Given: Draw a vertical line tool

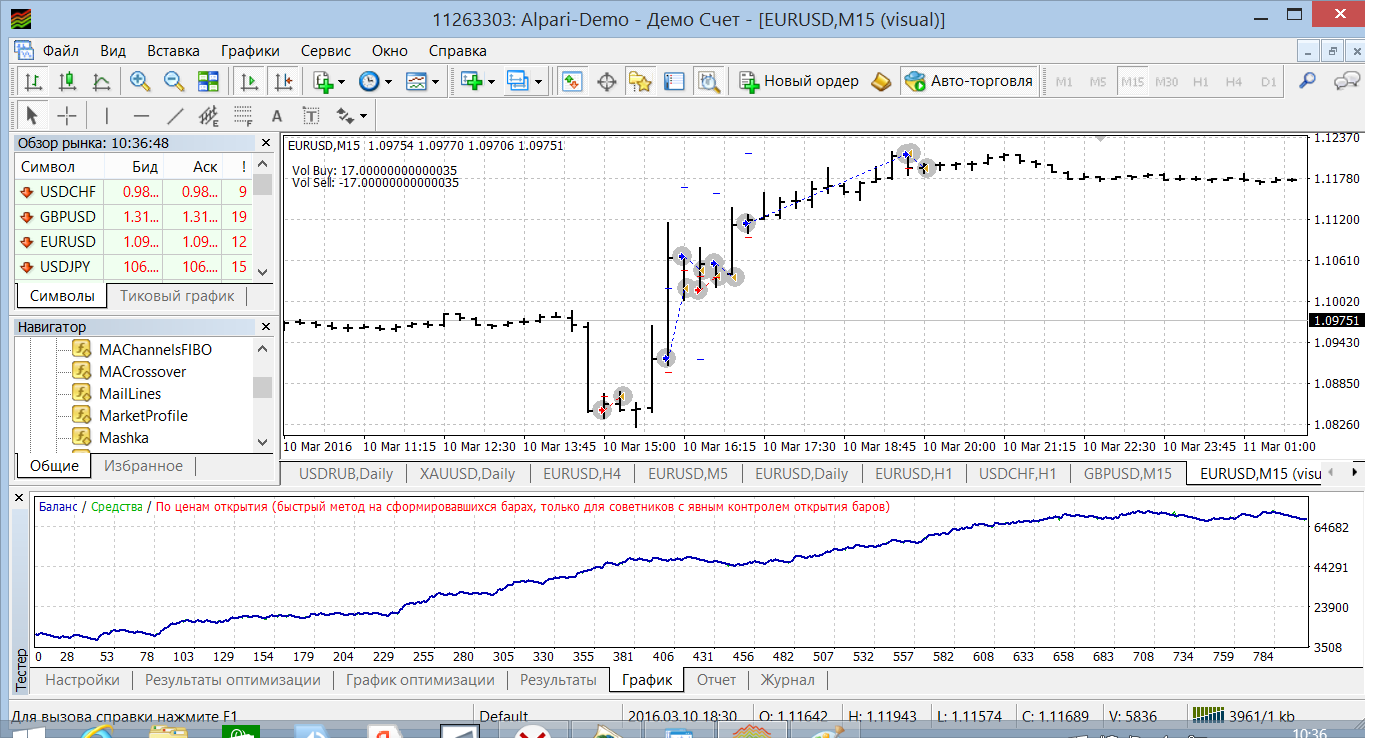Looking at the screenshot, I should (x=107, y=115).
